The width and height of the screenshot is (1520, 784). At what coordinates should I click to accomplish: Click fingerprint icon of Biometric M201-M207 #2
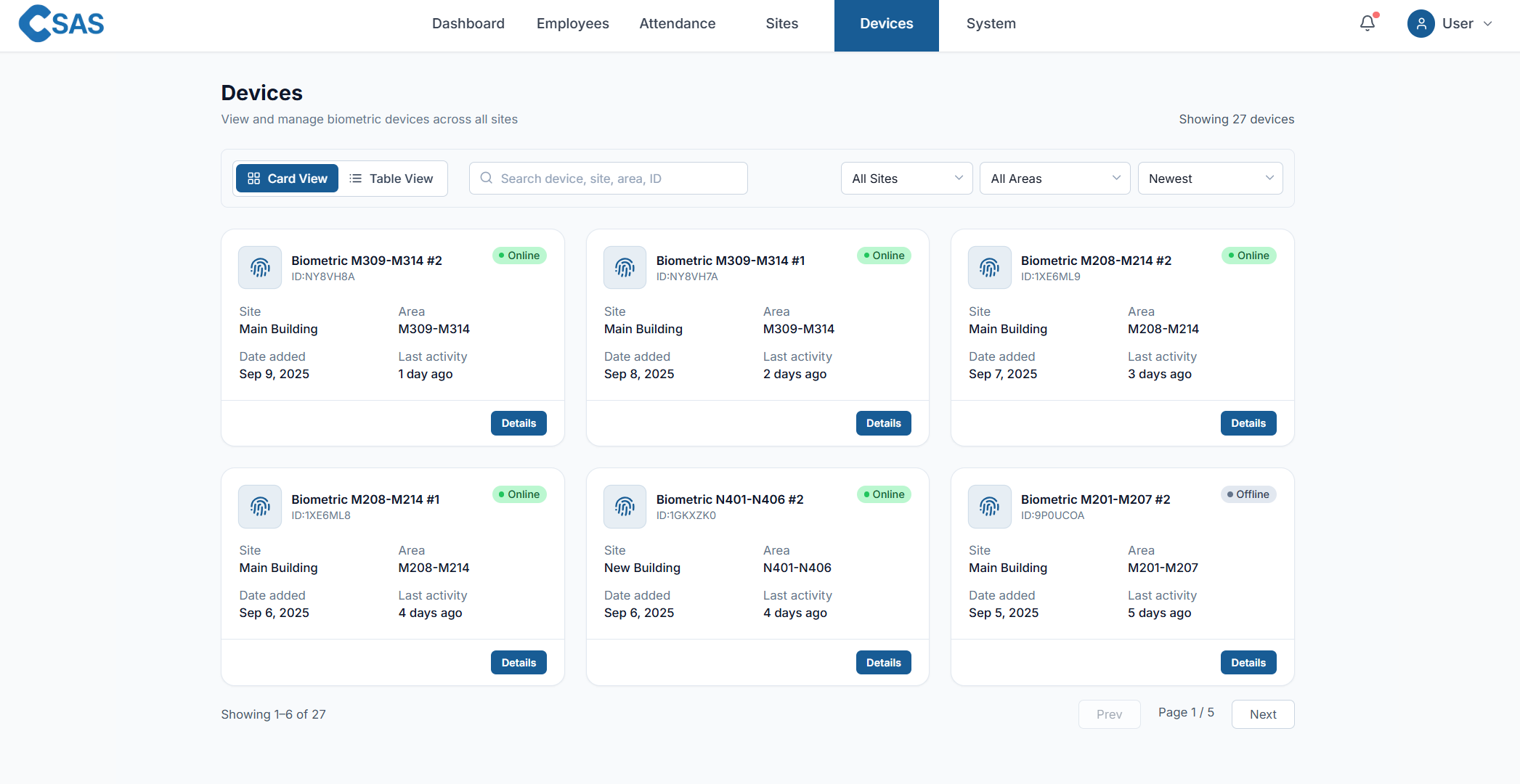coord(989,507)
